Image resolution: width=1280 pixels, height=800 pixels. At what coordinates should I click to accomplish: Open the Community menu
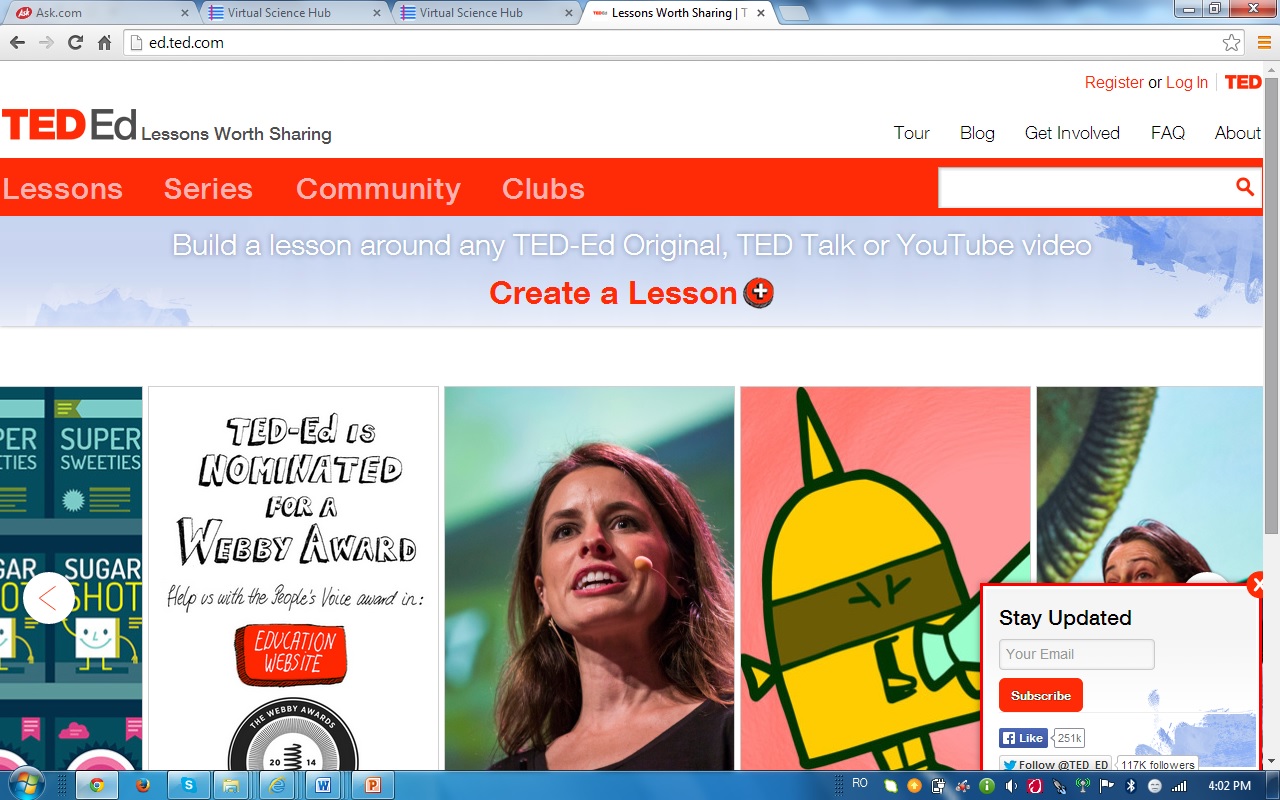(x=378, y=189)
